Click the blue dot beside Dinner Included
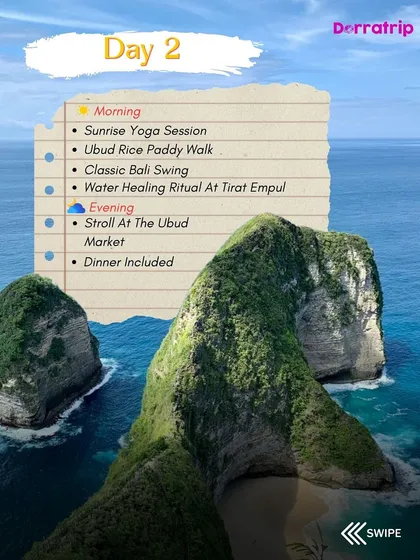 49,256
